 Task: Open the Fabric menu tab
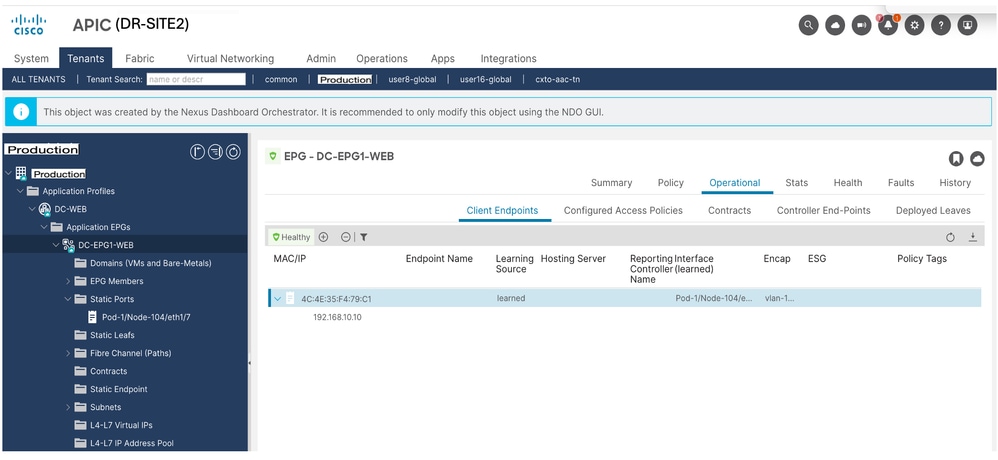(x=140, y=59)
